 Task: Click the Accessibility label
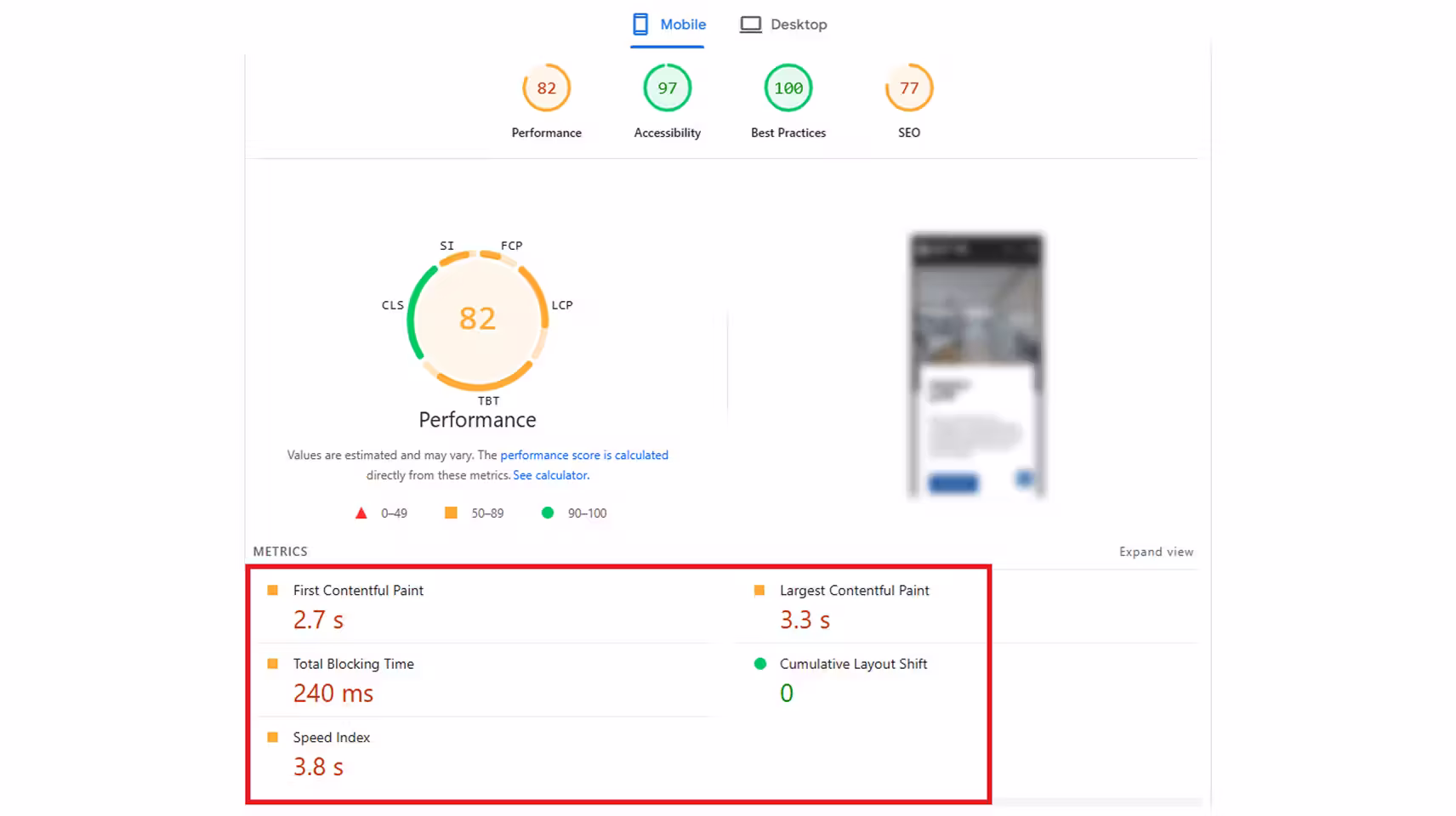668,133
